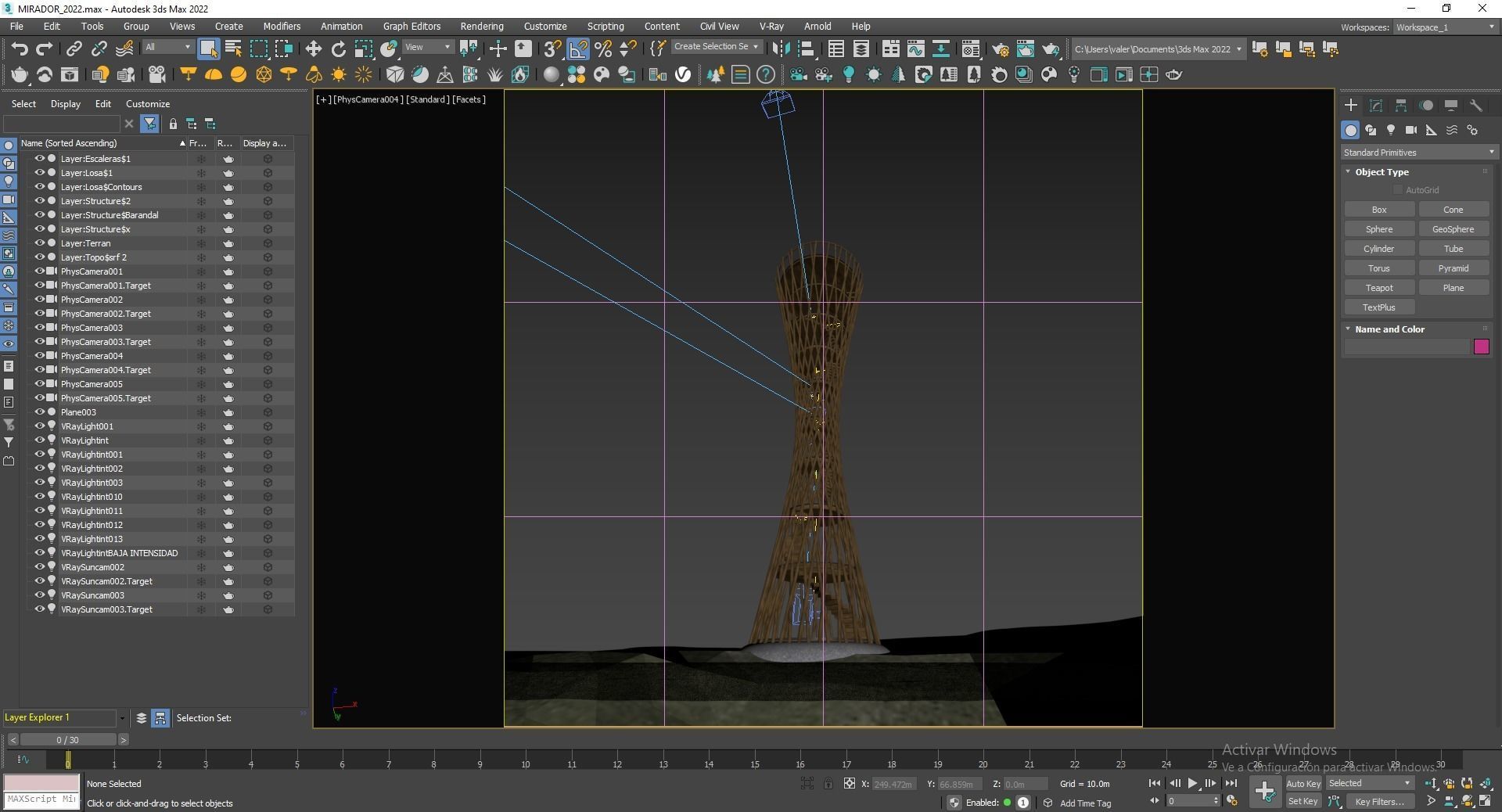
Task: Toggle the Percent Snap icon
Action: click(603, 49)
